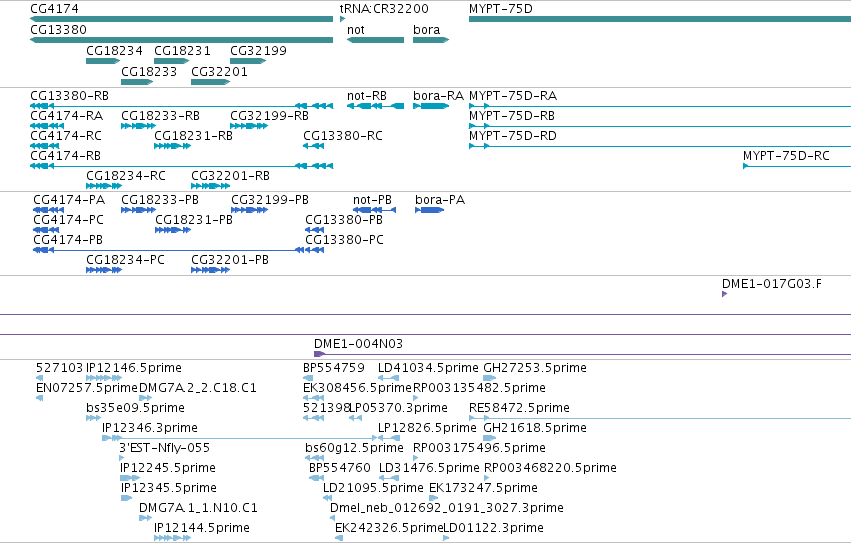Select the CG4174-PA protein glyph
This screenshot has width=851, height=543.
coord(48,210)
